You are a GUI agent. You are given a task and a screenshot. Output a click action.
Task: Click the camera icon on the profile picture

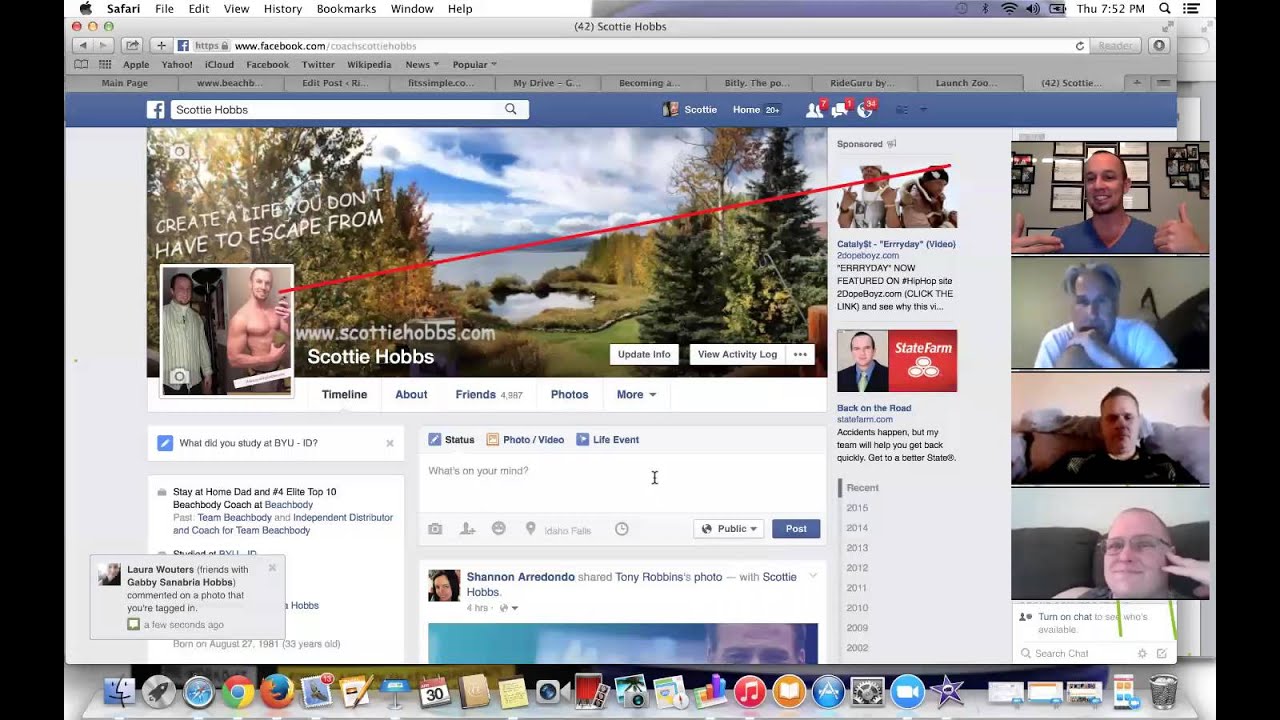point(179,377)
